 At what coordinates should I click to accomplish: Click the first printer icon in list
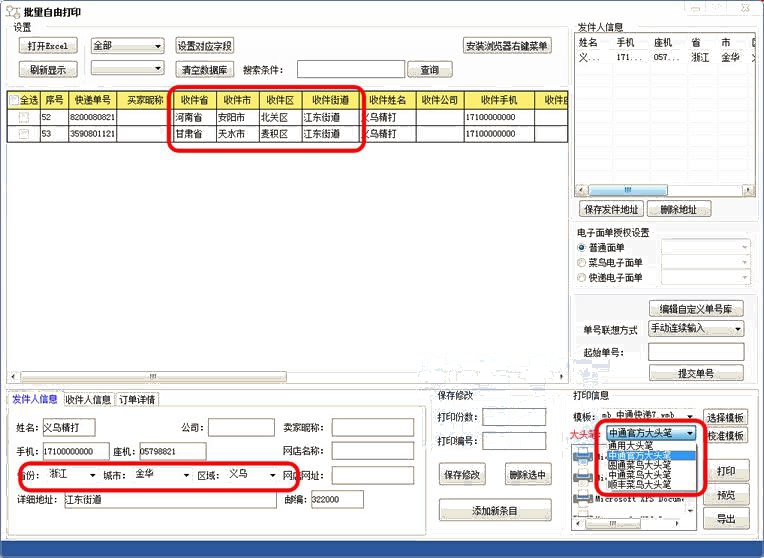[x=587, y=455]
